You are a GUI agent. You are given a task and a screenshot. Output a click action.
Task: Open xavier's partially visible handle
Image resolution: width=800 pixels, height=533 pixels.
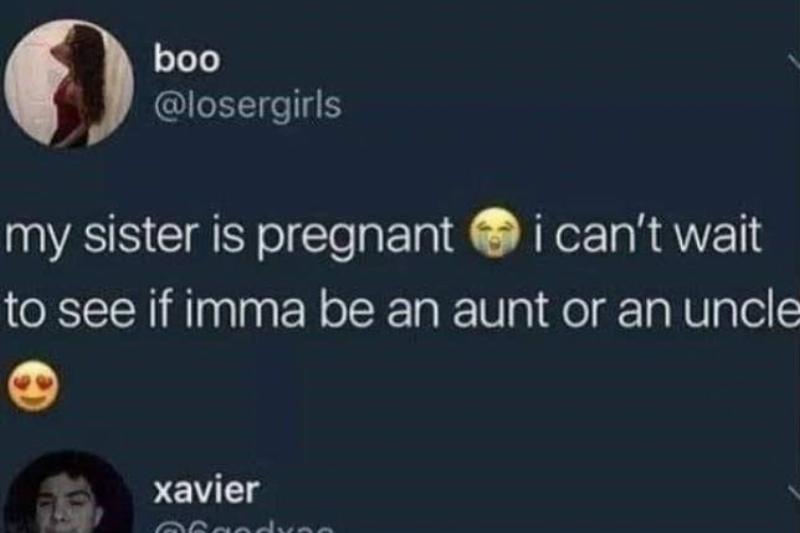coord(245,528)
